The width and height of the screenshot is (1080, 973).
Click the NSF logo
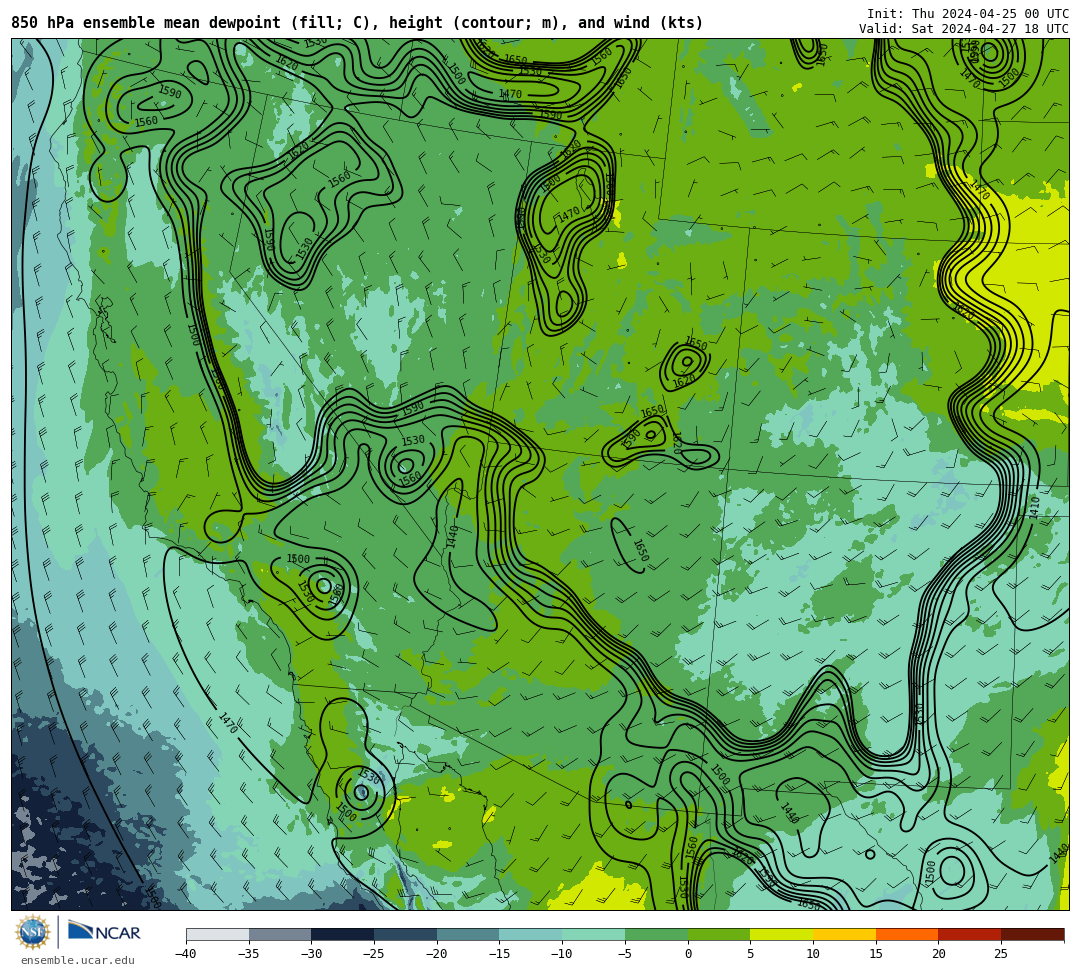[32, 932]
